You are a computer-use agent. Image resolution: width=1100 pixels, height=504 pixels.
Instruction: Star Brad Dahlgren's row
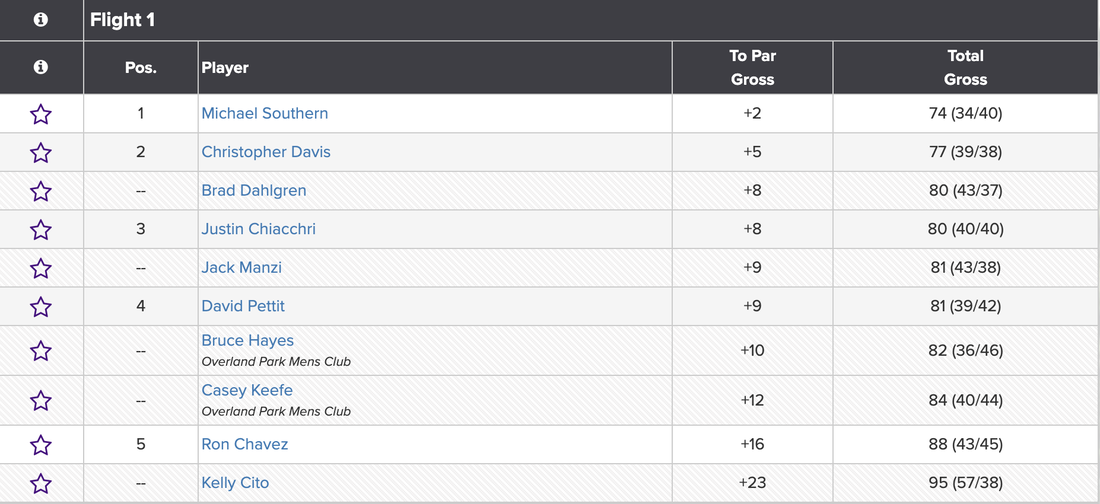click(x=41, y=191)
